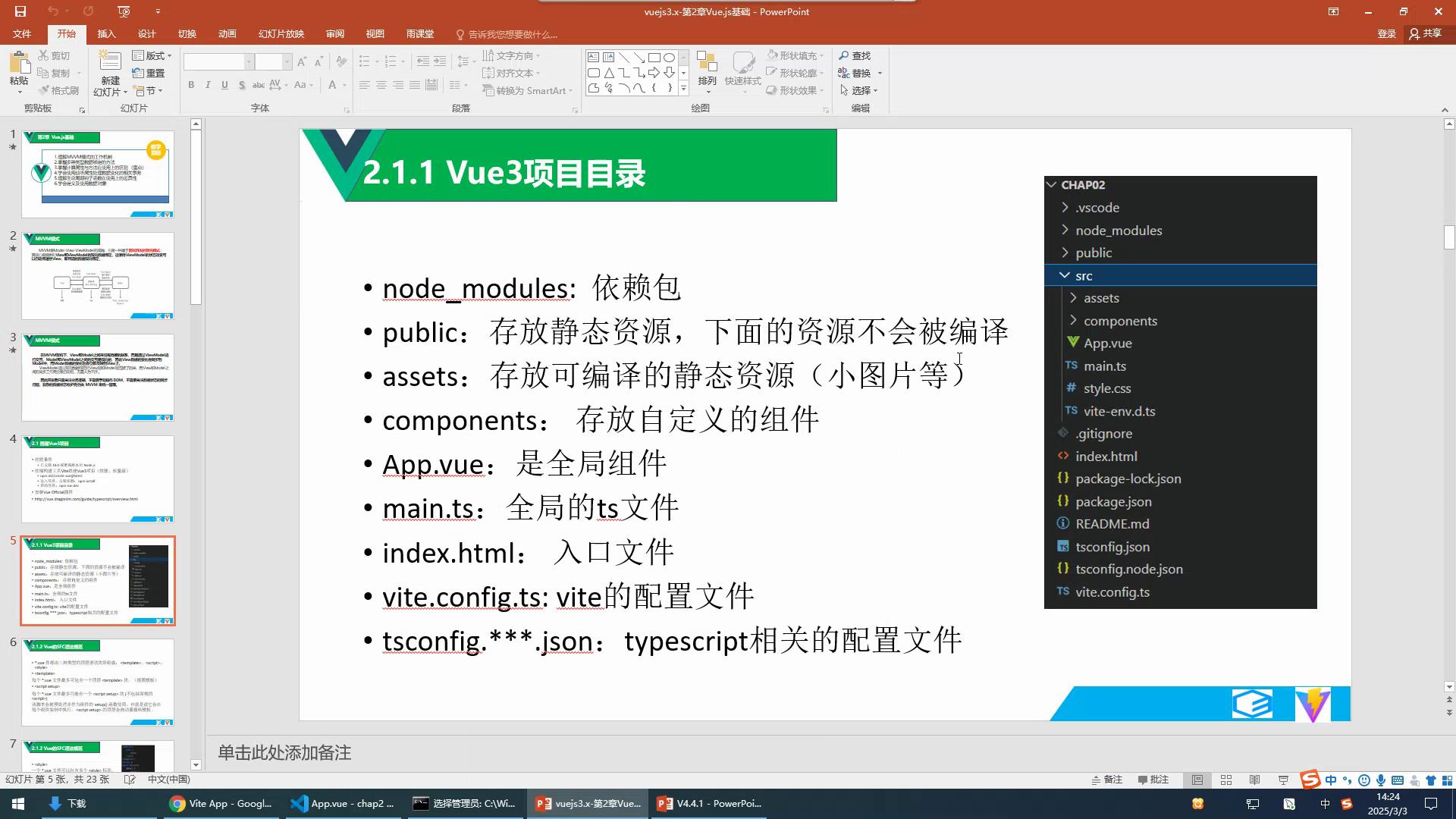Open Visual Studio Code from the taskbar
Image resolution: width=1456 pixels, height=819 pixels.
pos(343,804)
